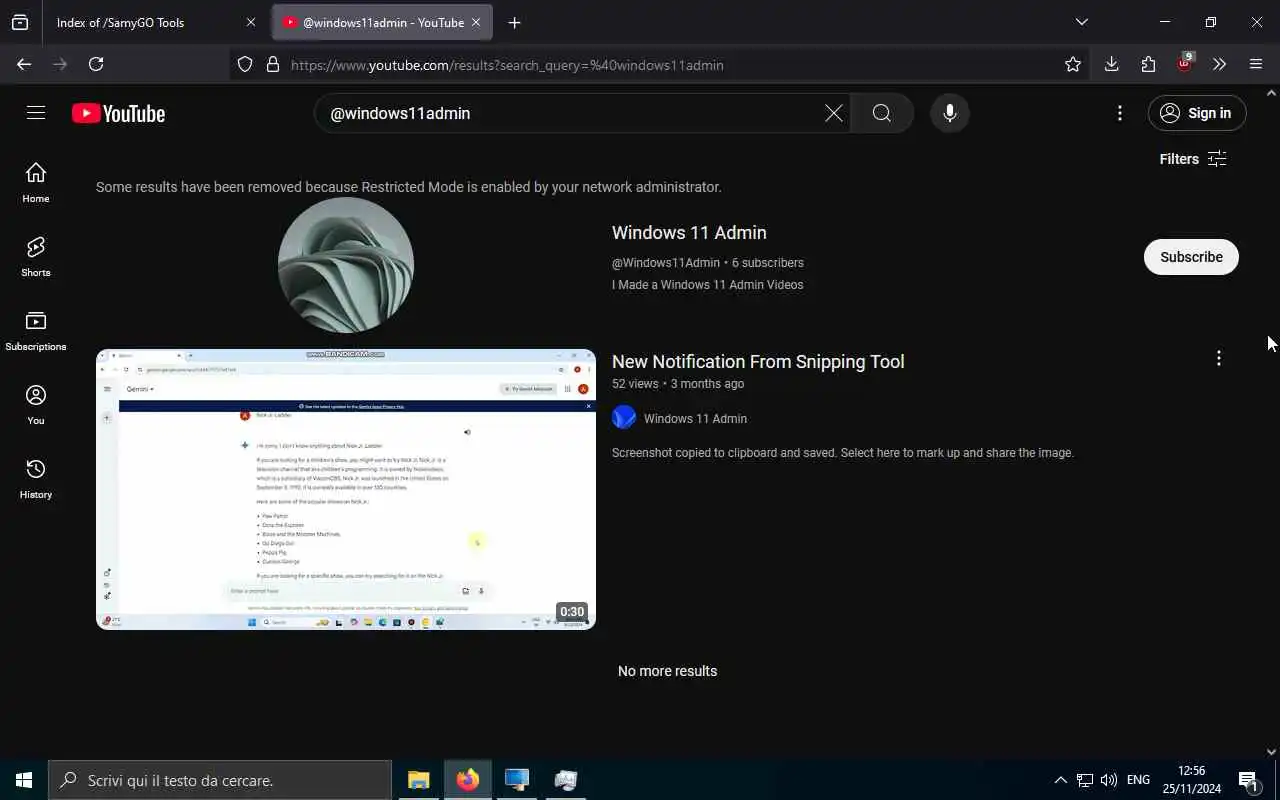Bookmark this page with star
This screenshot has width=1280, height=800.
click(1073, 64)
